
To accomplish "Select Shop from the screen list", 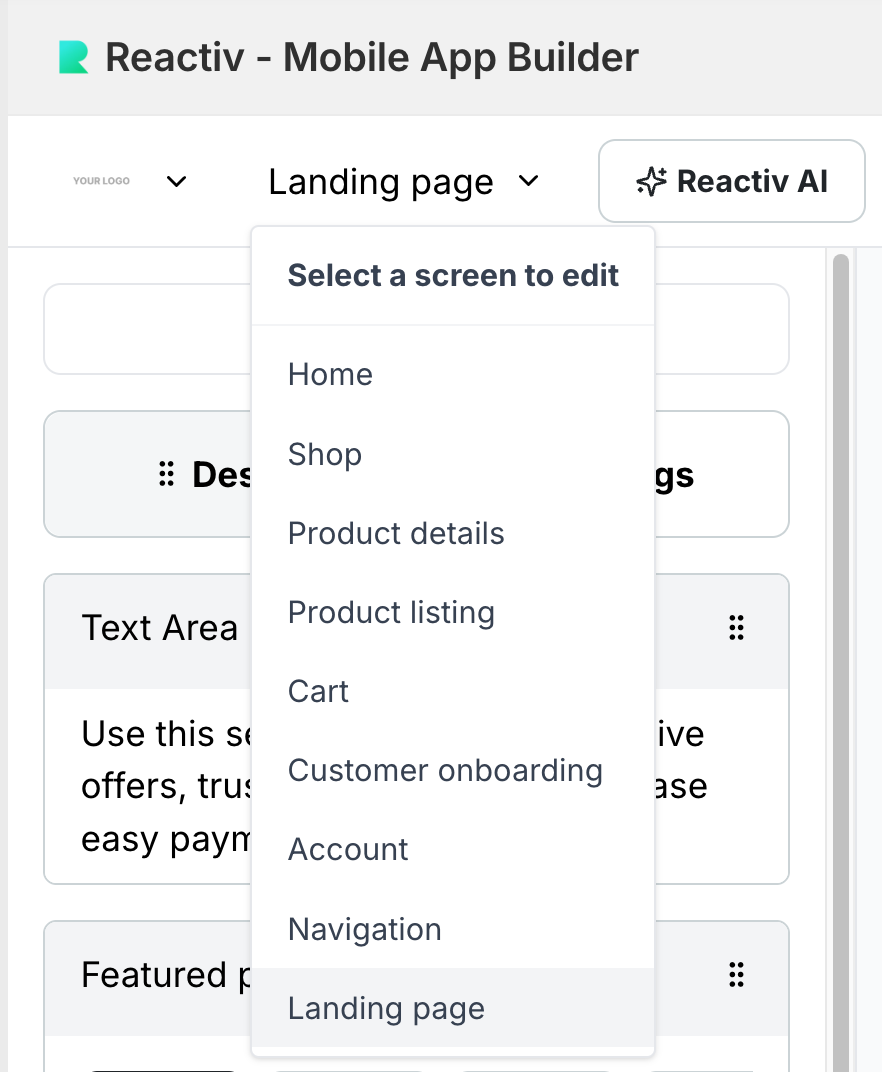I will 325,454.
